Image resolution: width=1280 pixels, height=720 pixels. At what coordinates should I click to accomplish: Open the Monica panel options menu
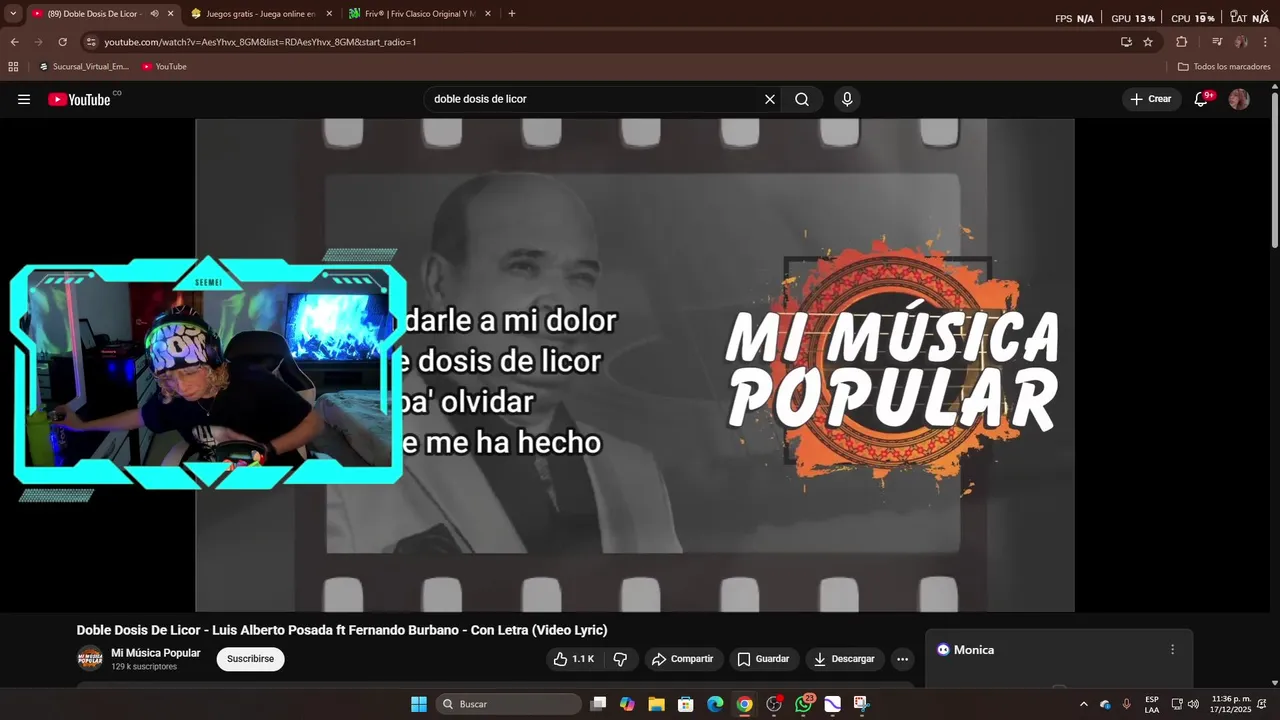point(1173,650)
